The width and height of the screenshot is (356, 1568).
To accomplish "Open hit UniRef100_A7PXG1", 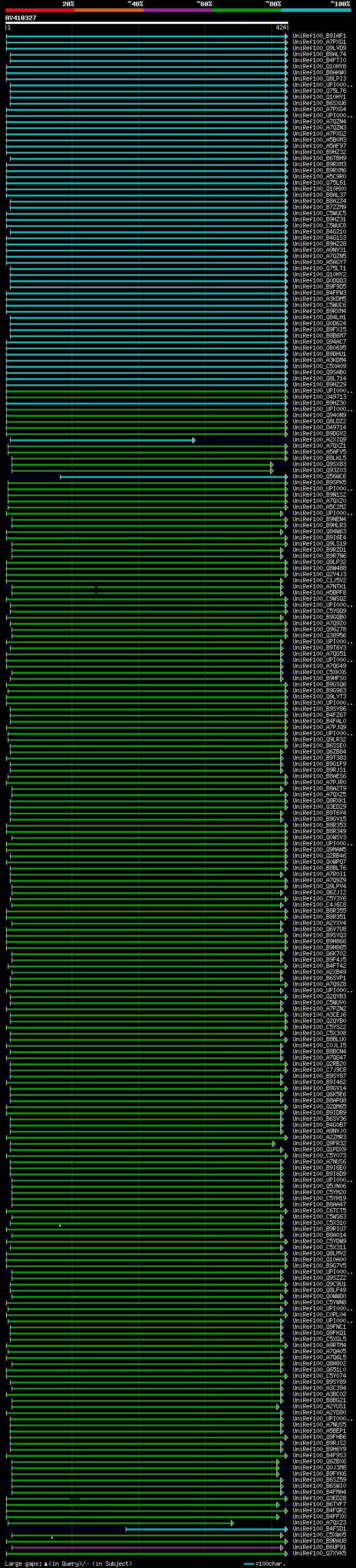I will [x=319, y=42].
